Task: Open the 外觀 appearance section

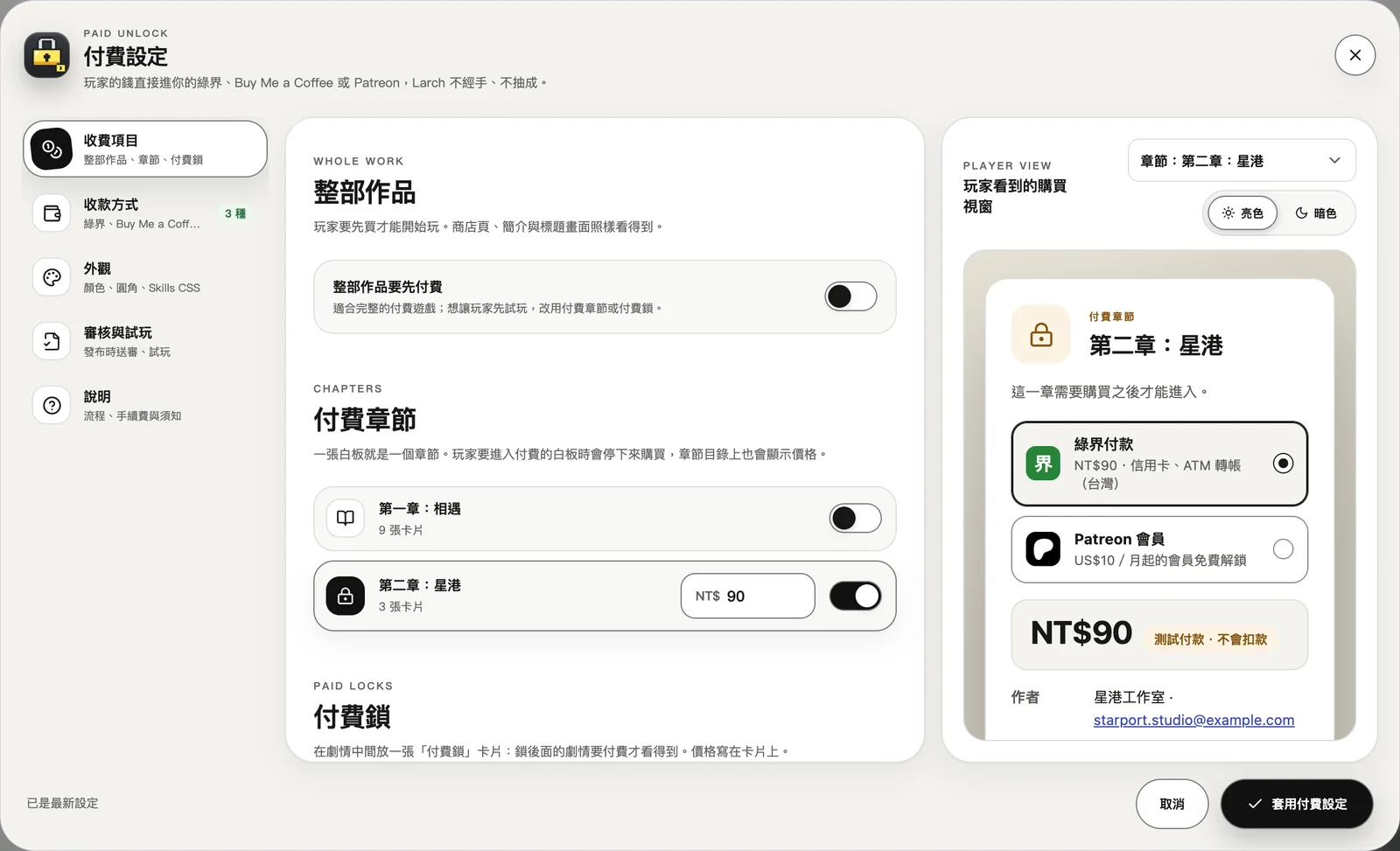Action: pos(145,277)
